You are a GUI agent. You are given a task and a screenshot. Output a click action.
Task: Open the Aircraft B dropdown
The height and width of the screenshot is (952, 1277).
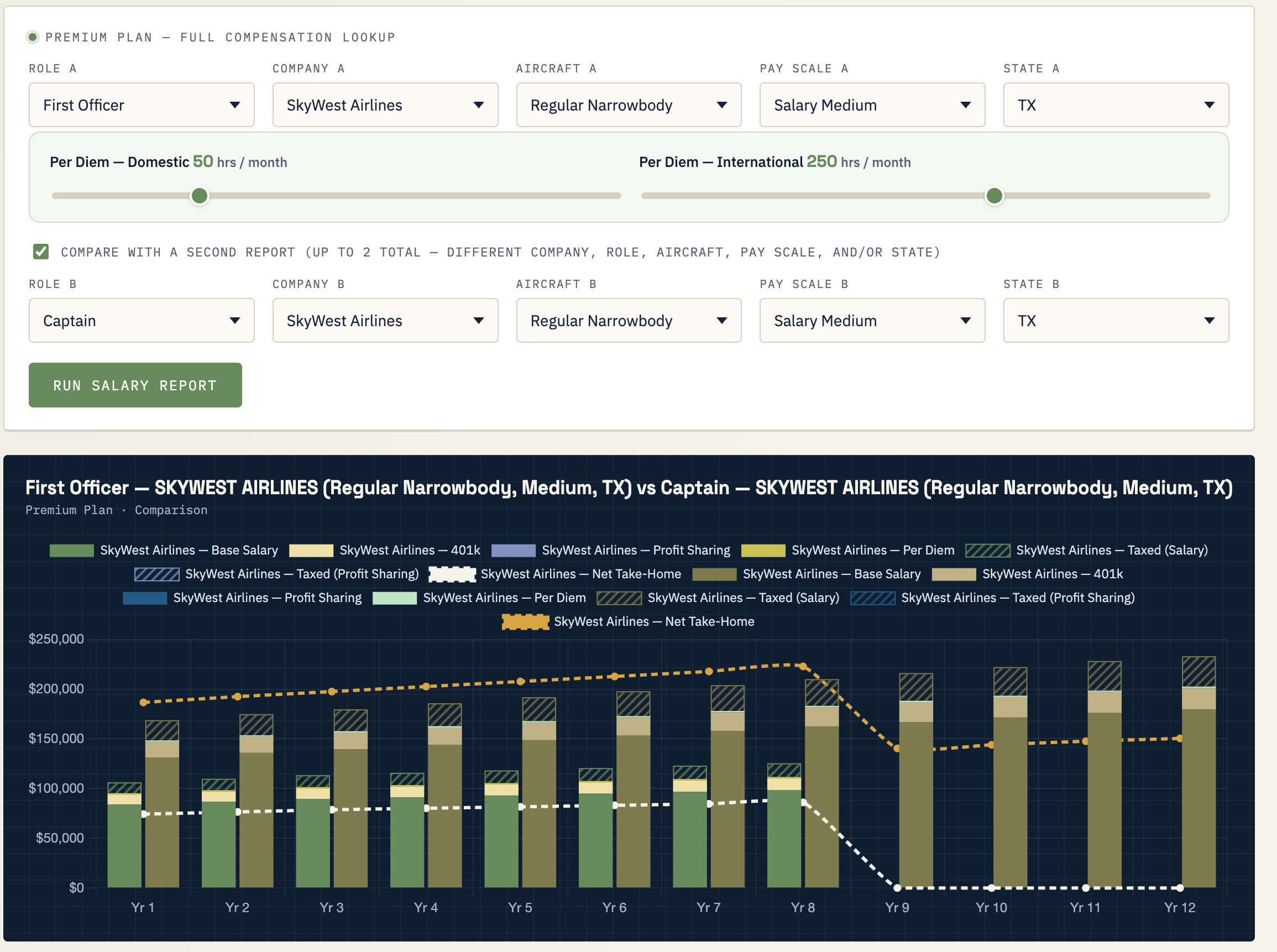click(x=629, y=321)
